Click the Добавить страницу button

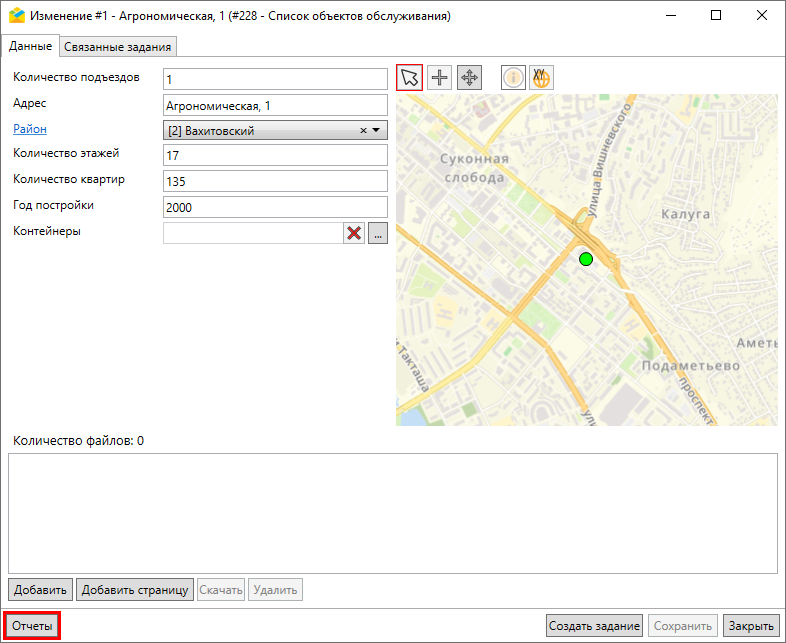point(135,590)
